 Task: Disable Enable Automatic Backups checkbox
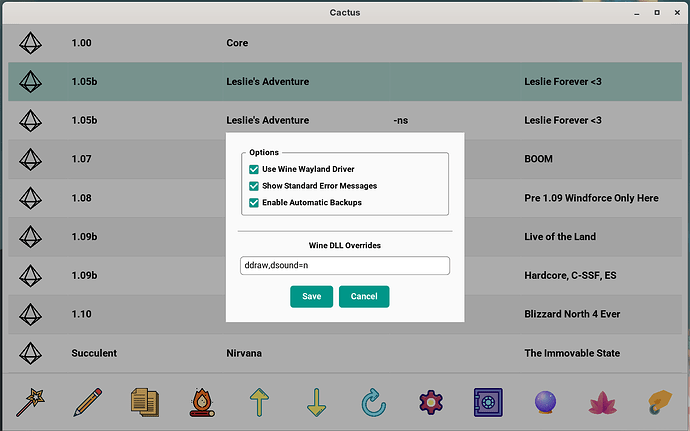click(x=254, y=203)
